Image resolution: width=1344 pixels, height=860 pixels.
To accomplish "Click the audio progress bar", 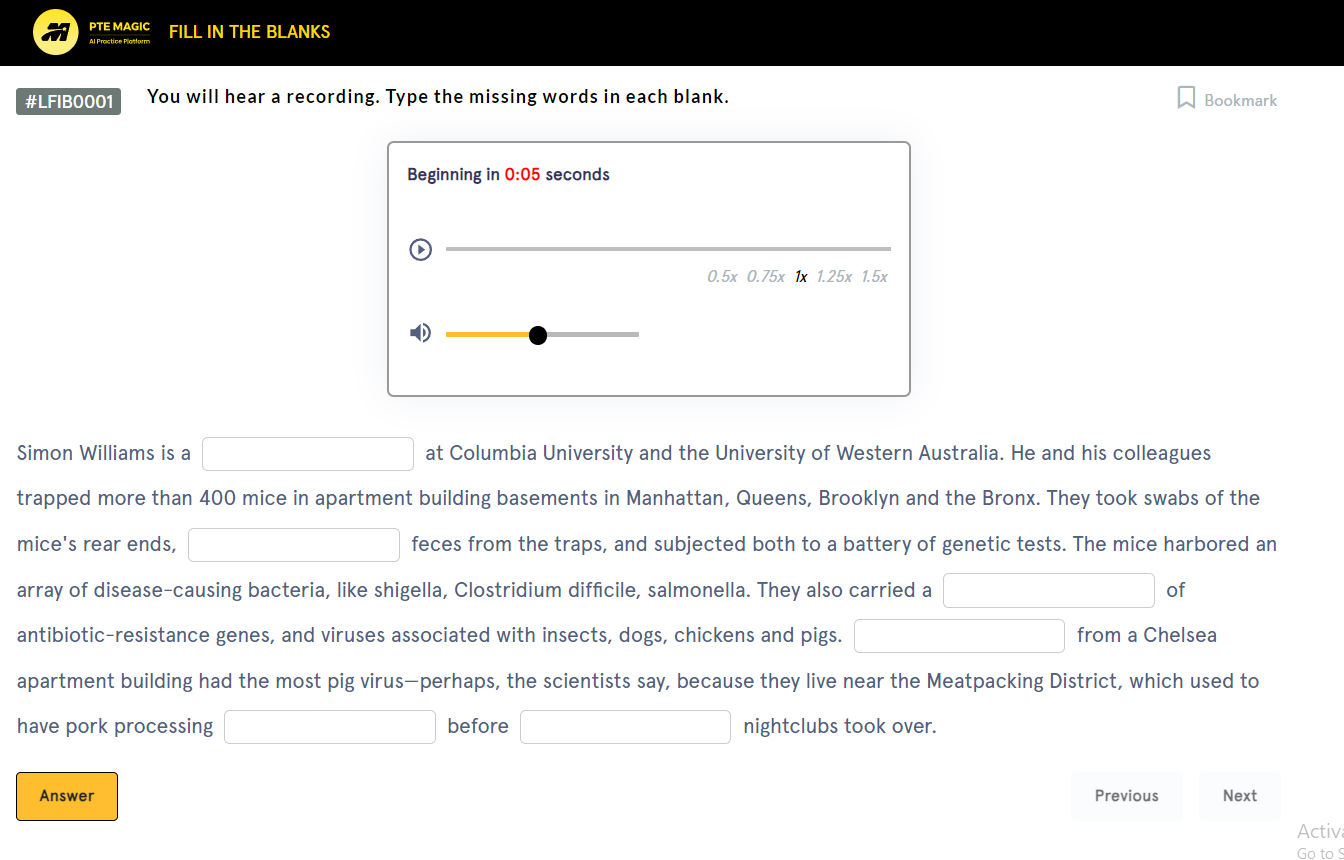I will click(x=668, y=249).
